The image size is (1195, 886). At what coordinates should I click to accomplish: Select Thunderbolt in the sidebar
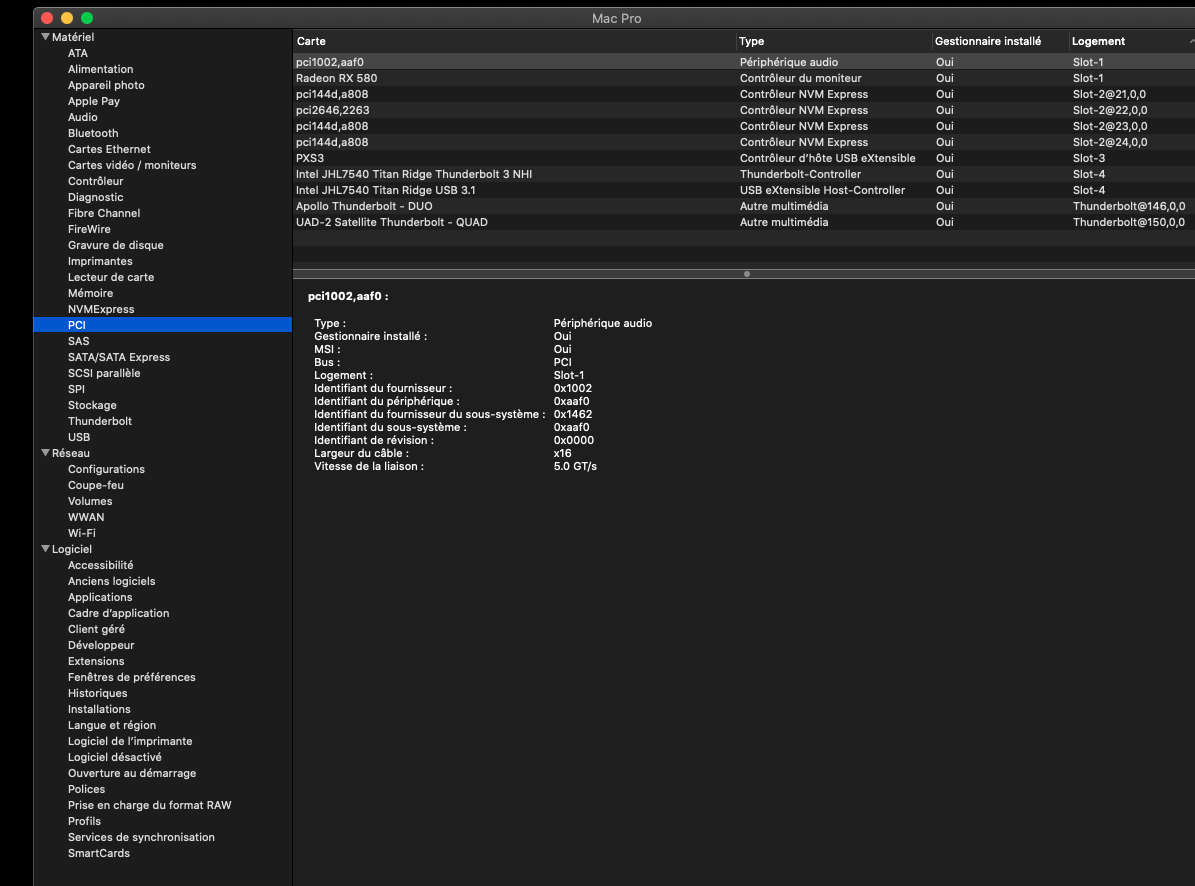[100, 421]
